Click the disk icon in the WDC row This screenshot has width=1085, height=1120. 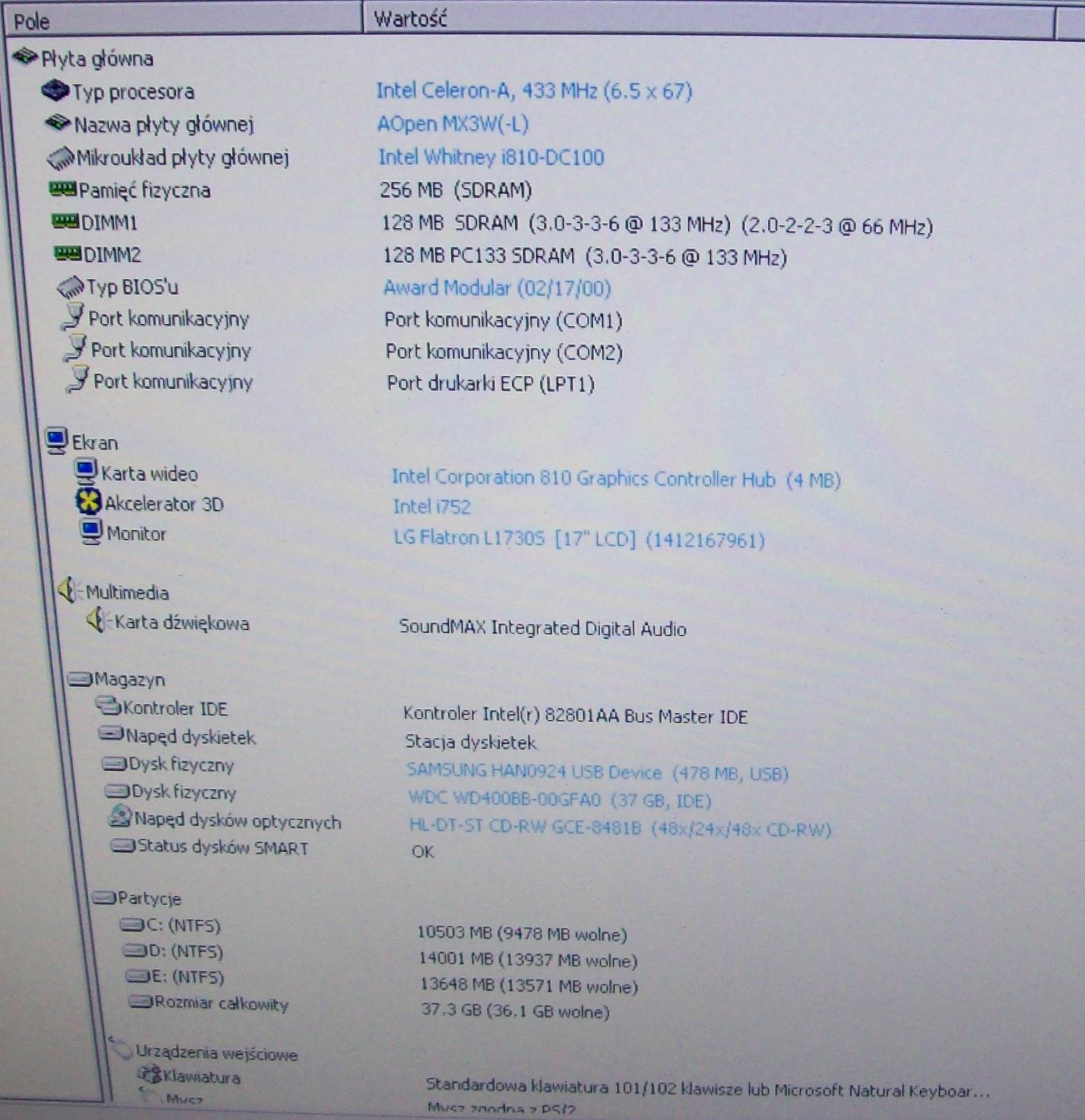[117, 790]
